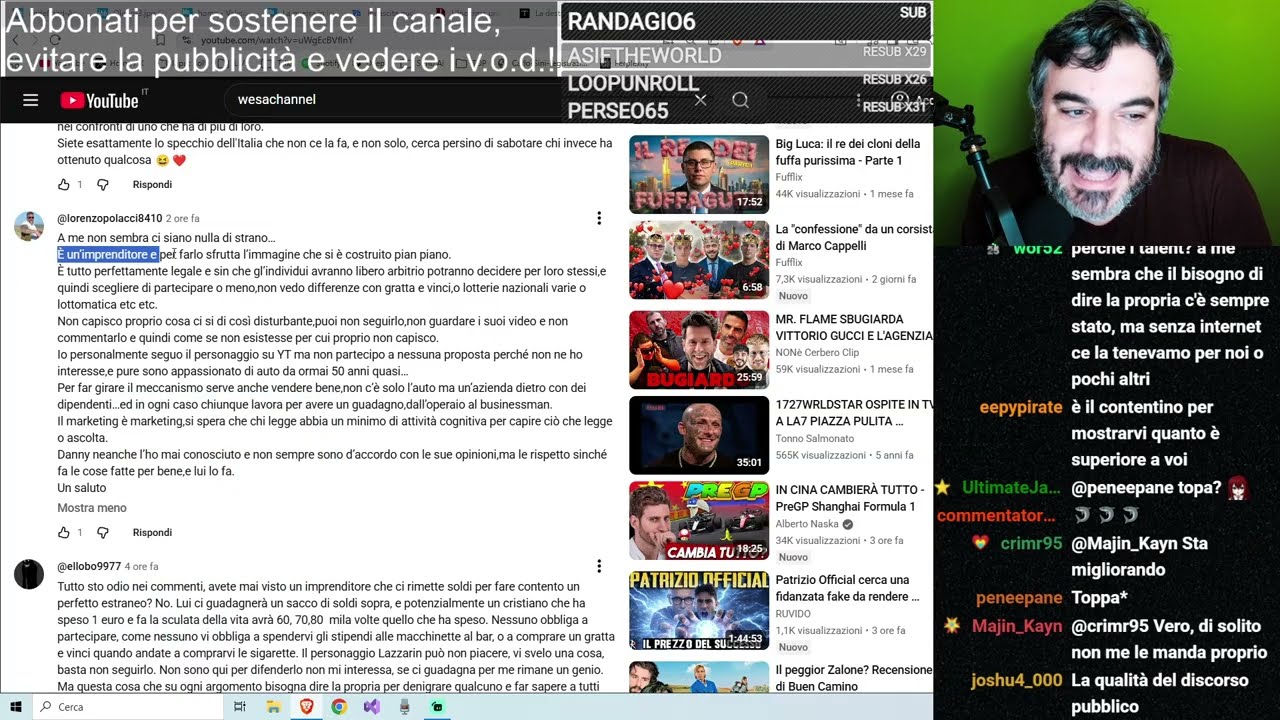This screenshot has width=1280, height=720.
Task: Open the microphone app in the taskbar
Action: click(405, 706)
